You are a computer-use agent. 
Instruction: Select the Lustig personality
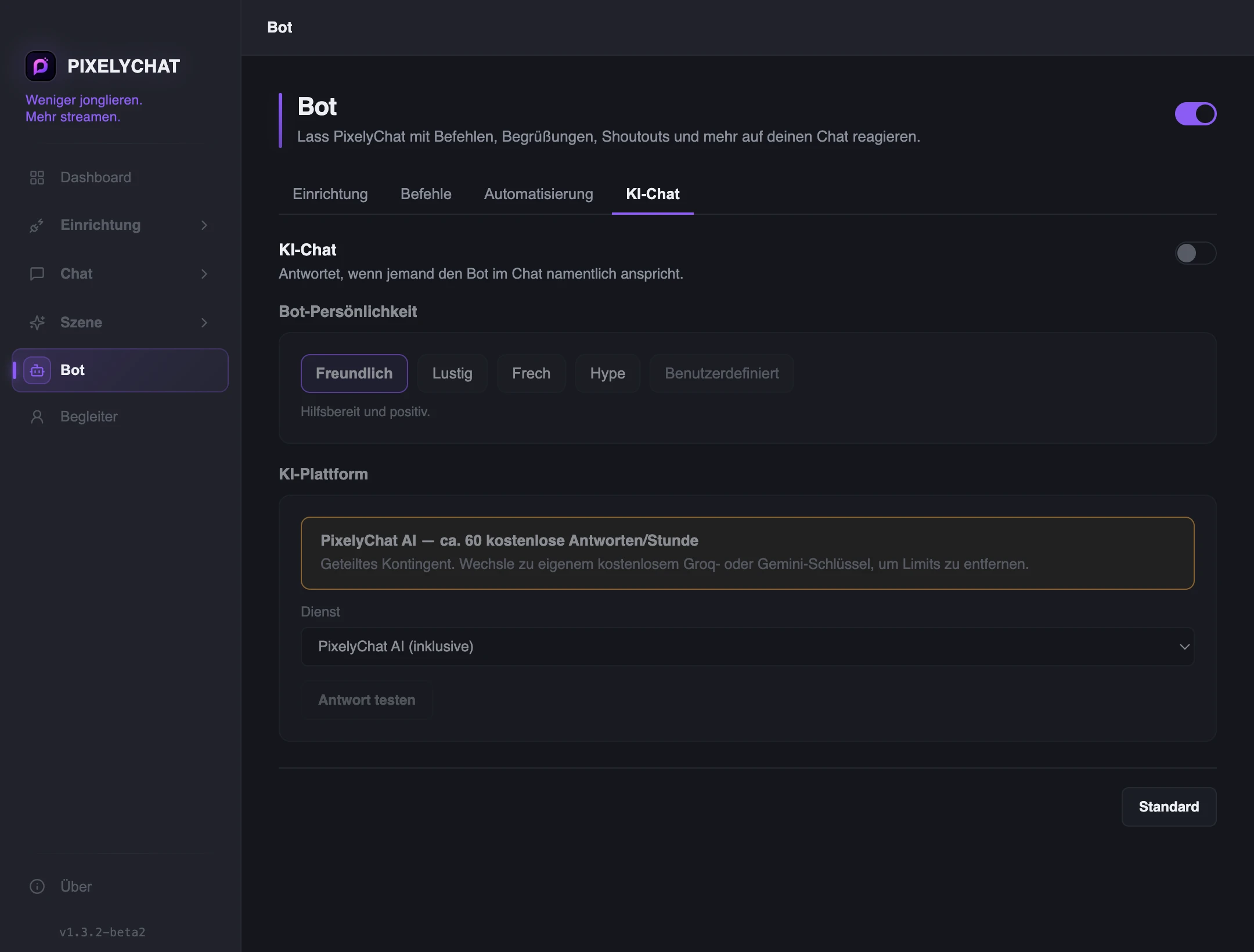coord(452,373)
